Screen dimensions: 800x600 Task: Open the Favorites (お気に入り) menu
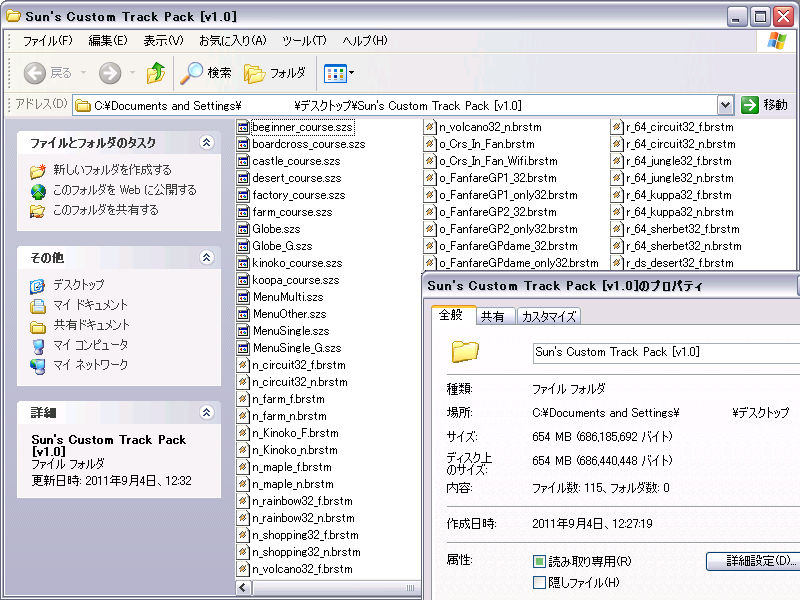point(233,40)
